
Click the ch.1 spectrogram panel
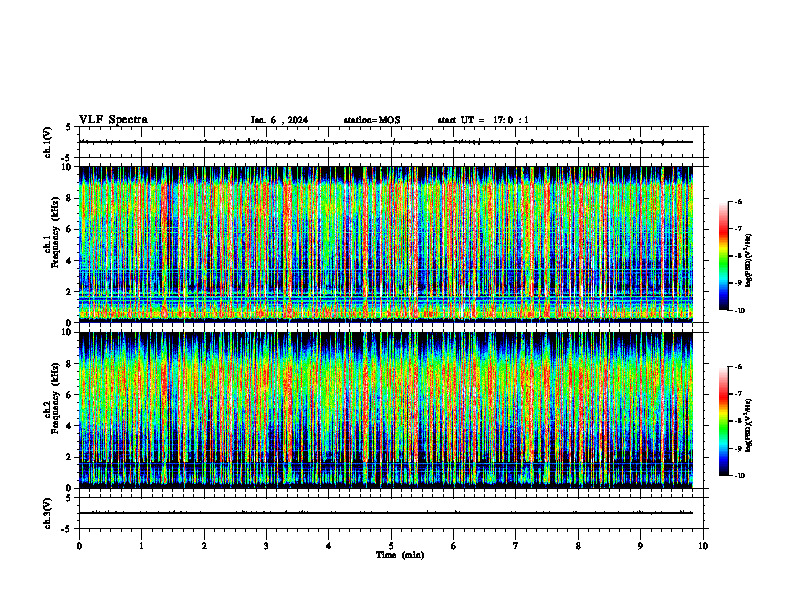pos(386,244)
